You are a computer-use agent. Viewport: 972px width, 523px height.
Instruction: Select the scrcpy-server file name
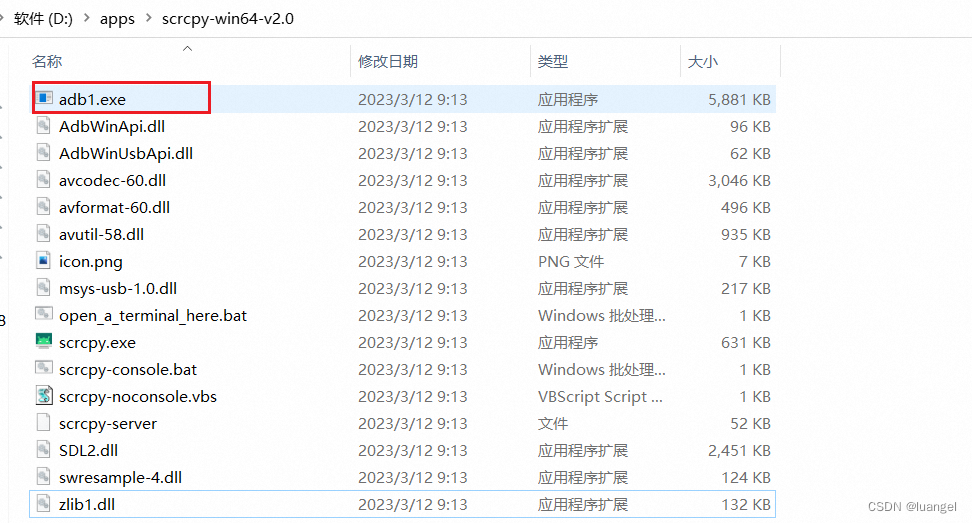[108, 424]
